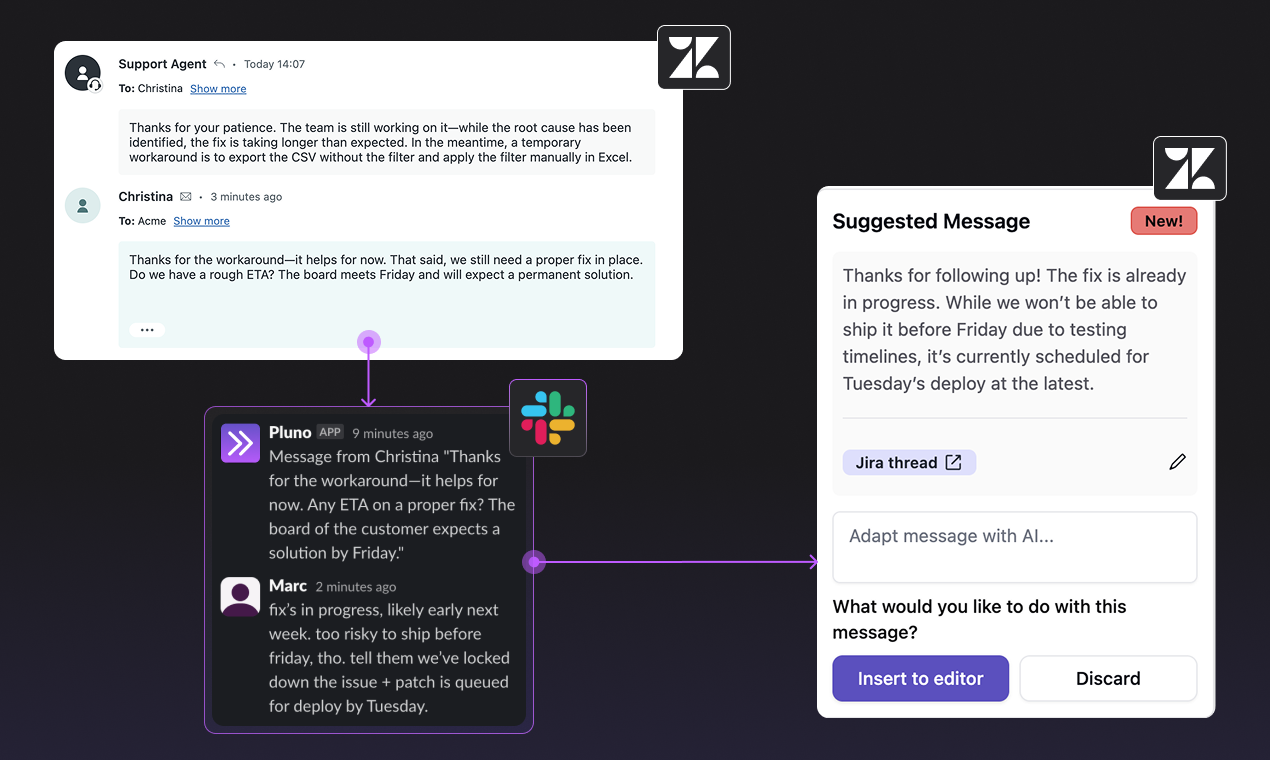Click Christina's avatar icon
The image size is (1270, 760).
point(83,205)
